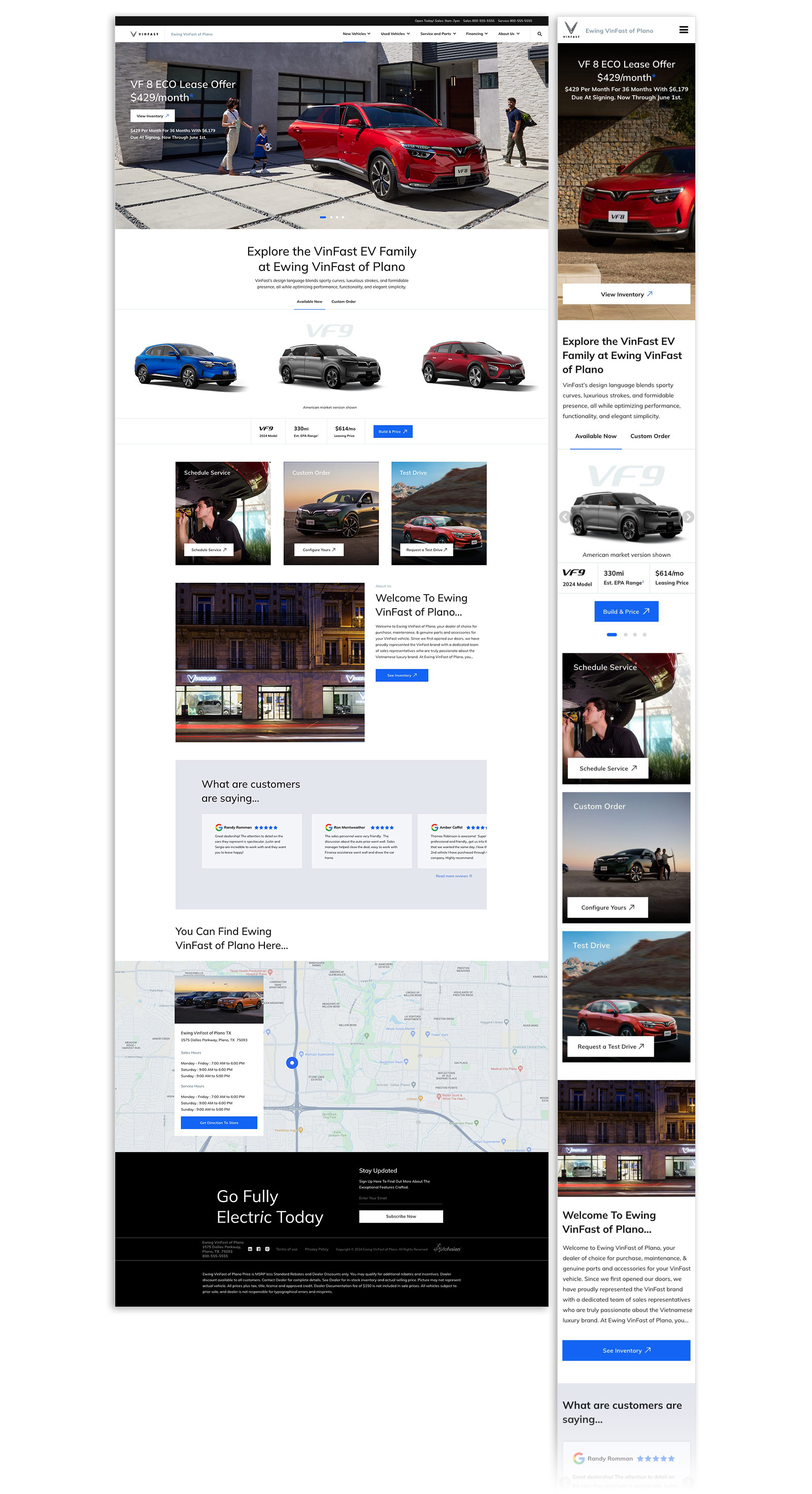Click Sales 800-555-5555 in the top bar
The height and width of the screenshot is (1494, 812).
[x=479, y=21]
